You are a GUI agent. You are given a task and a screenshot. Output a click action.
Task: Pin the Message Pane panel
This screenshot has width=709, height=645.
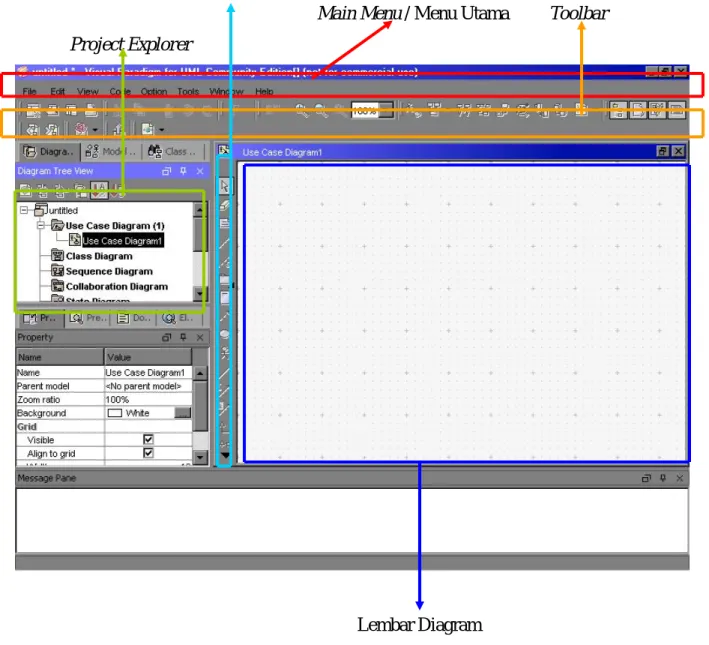pyautogui.click(x=663, y=478)
